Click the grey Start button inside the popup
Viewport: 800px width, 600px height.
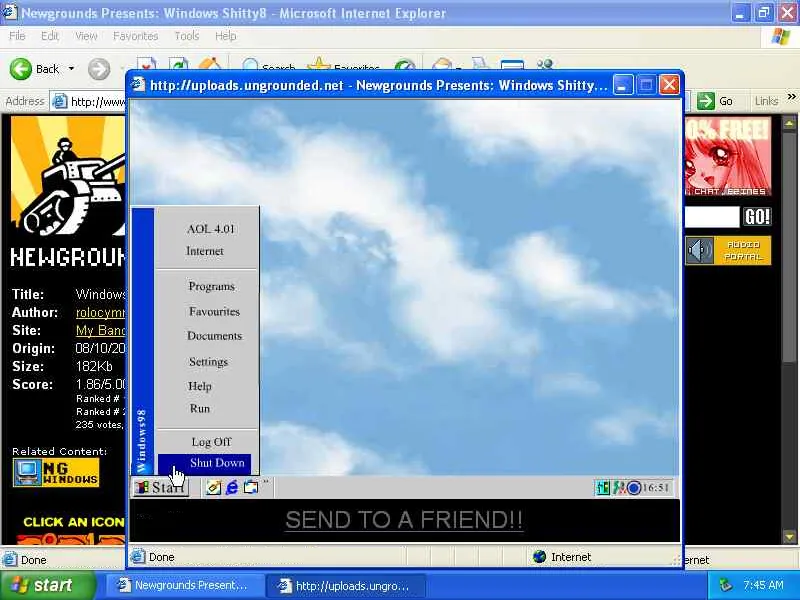click(161, 487)
